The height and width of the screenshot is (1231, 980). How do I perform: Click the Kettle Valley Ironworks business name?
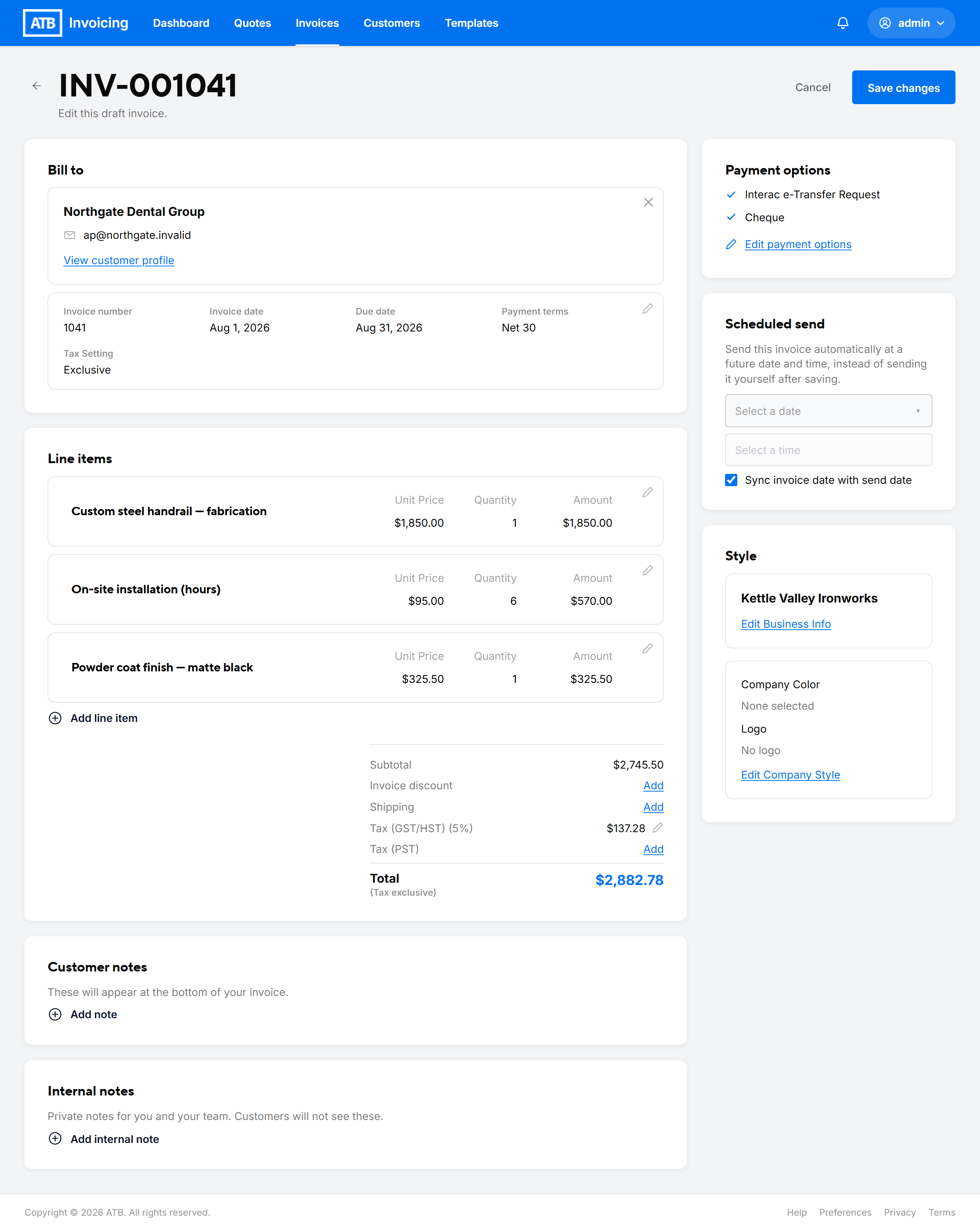pyautogui.click(x=808, y=598)
